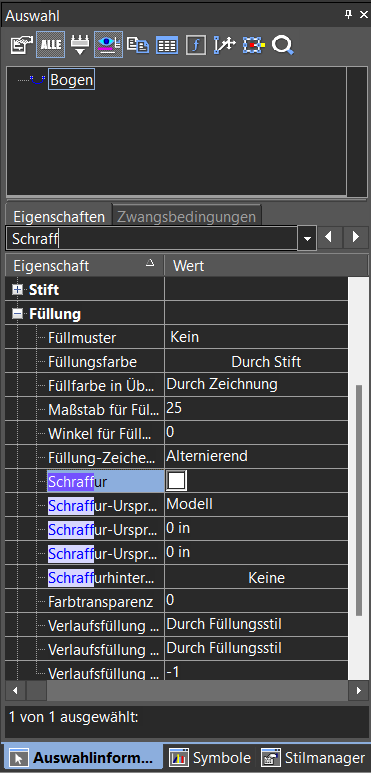The height and width of the screenshot is (773, 371).
Task: Switch to the Zwangsbedingungen tab
Action: (x=186, y=216)
